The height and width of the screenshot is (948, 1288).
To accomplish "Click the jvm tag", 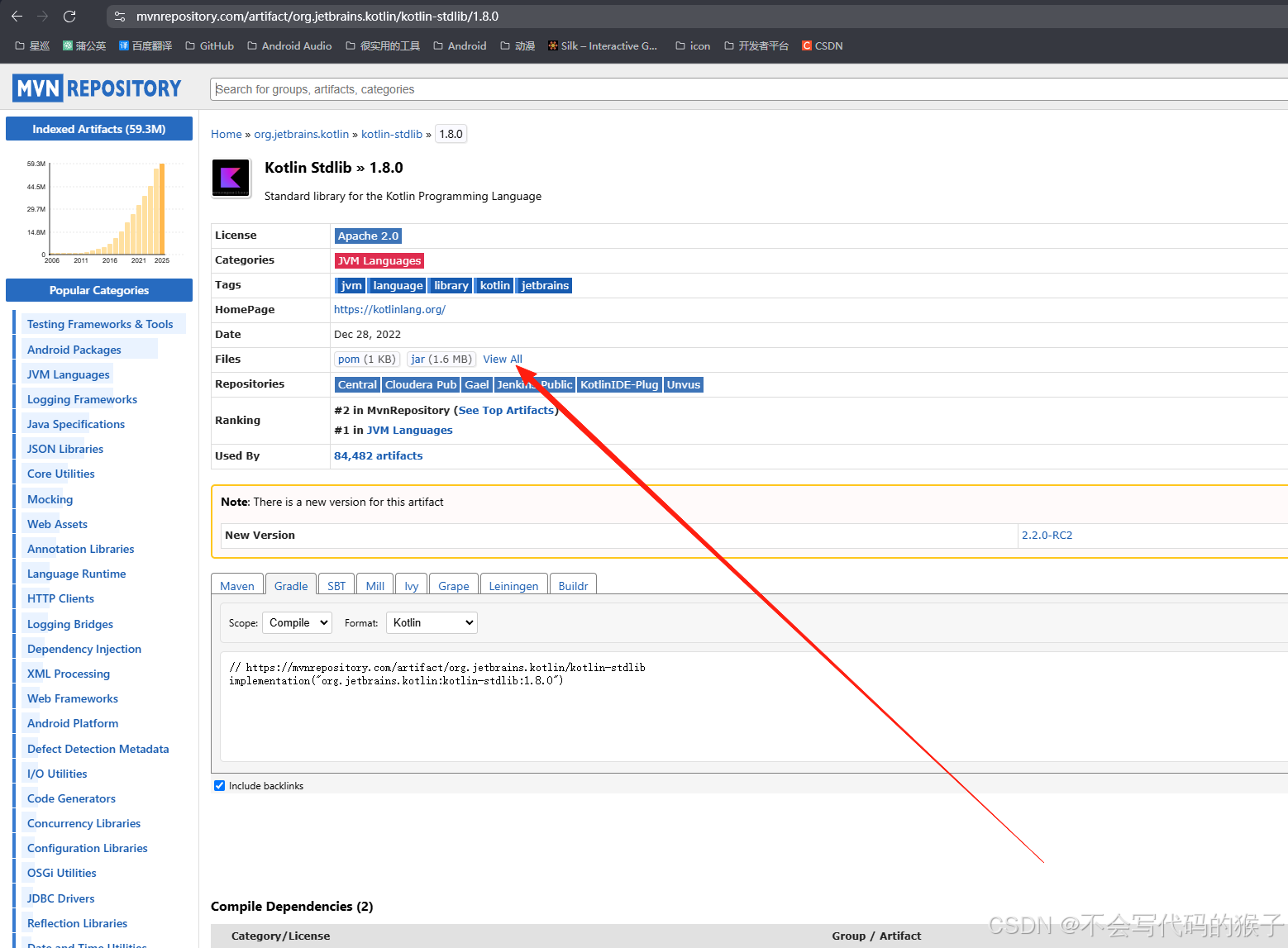I will click(351, 285).
